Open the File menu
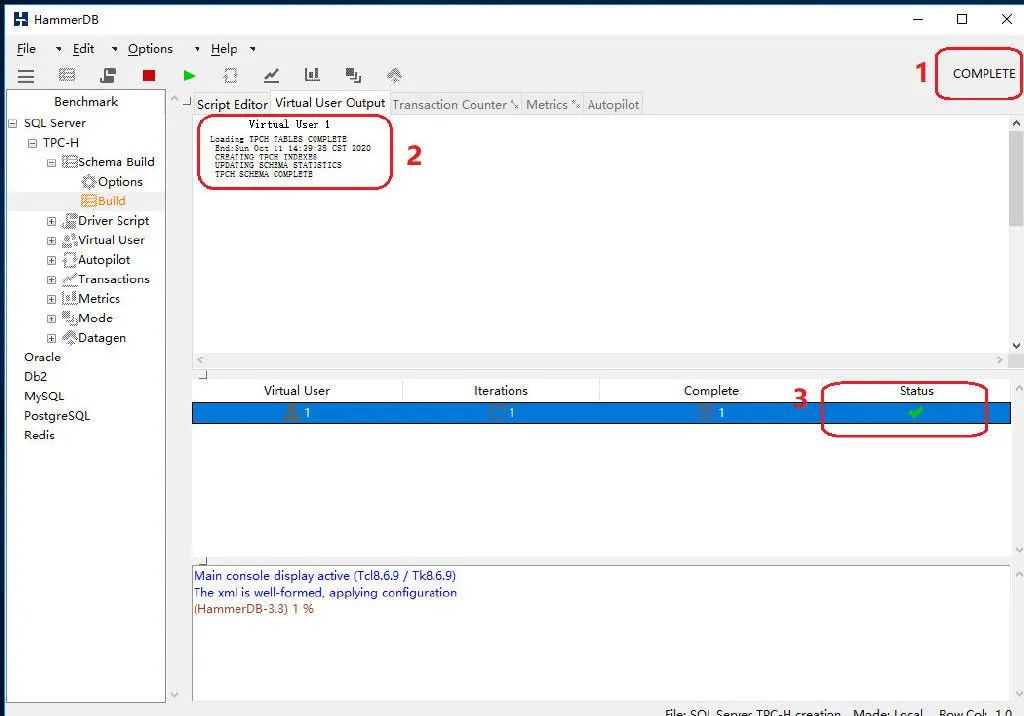The image size is (1024, 716). [x=26, y=49]
